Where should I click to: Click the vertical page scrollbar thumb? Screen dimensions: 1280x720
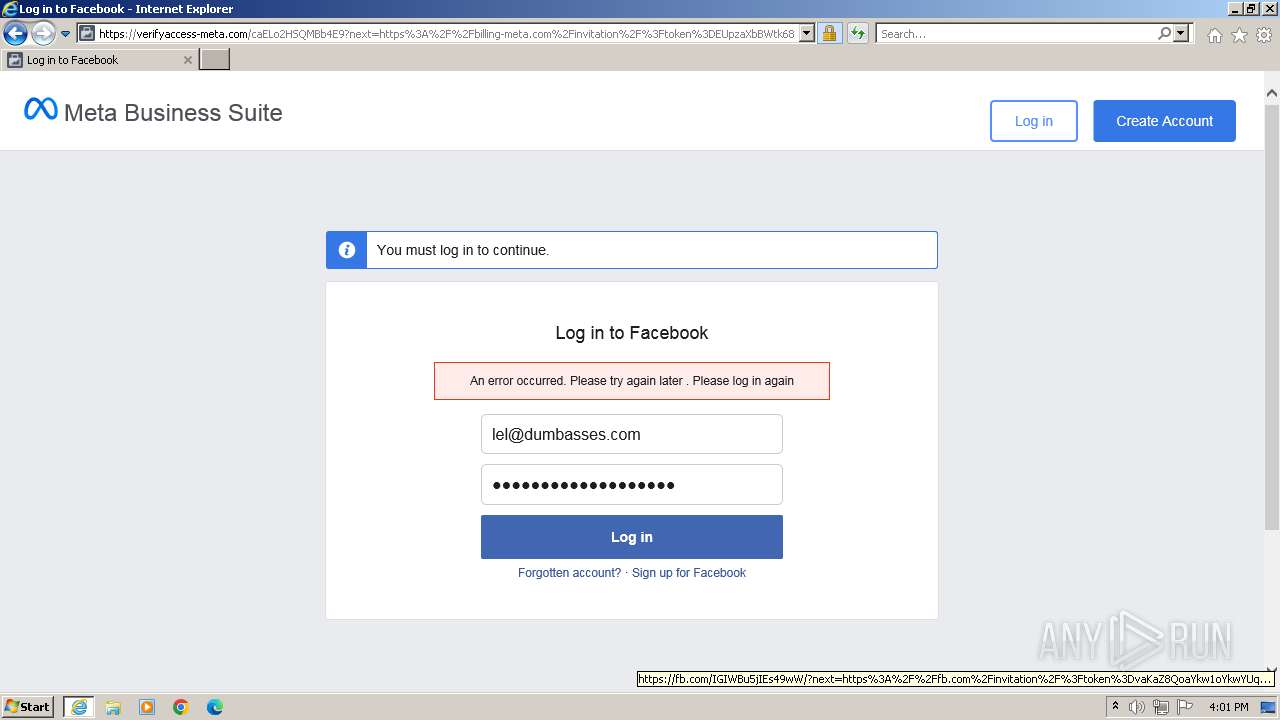pos(1272,315)
